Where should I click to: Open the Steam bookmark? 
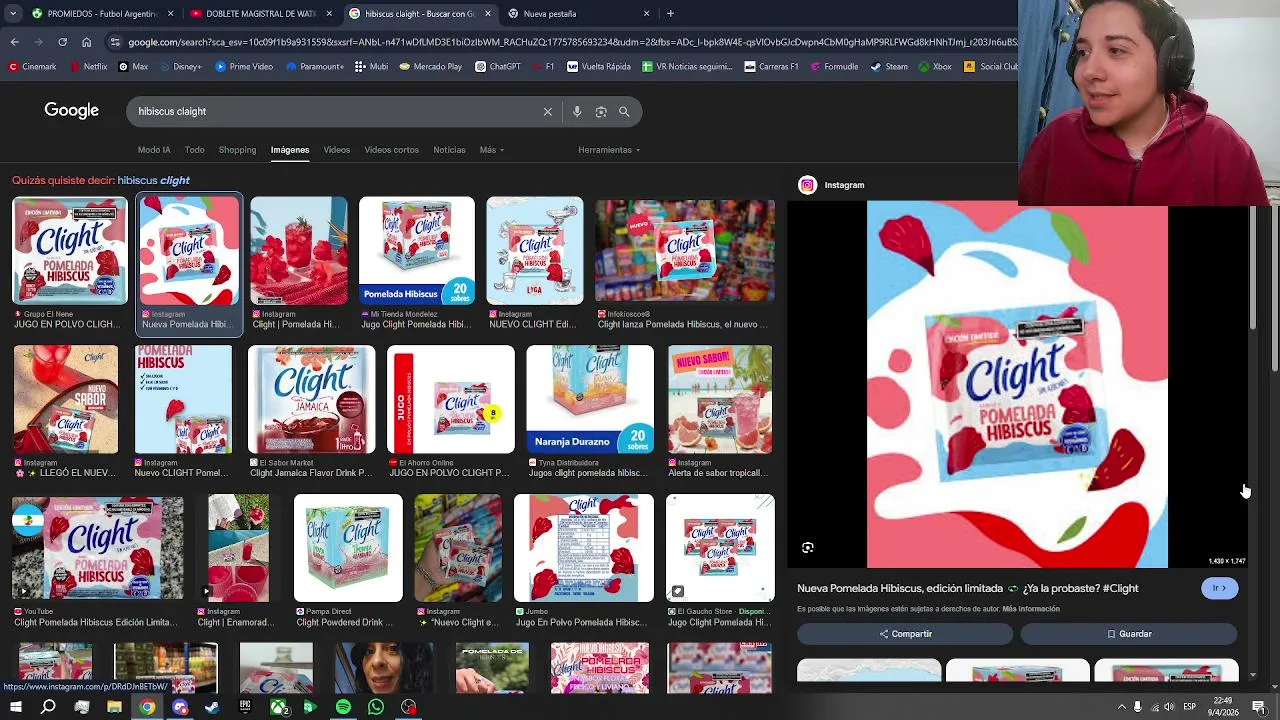pos(889,67)
